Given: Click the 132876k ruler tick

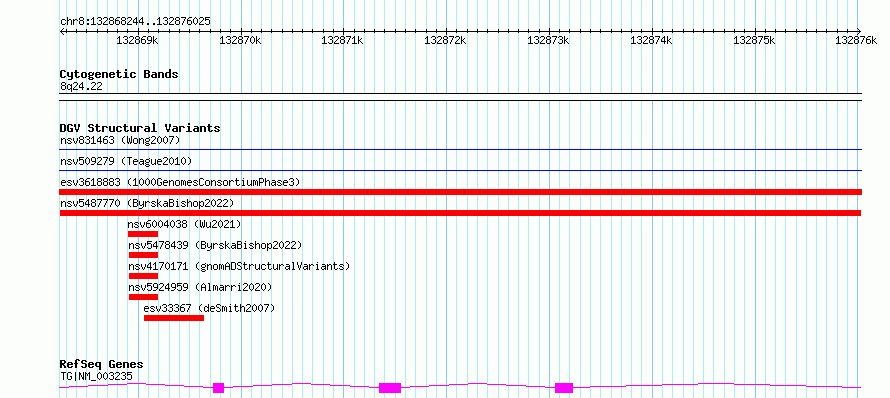Looking at the screenshot, I should click(x=856, y=40).
